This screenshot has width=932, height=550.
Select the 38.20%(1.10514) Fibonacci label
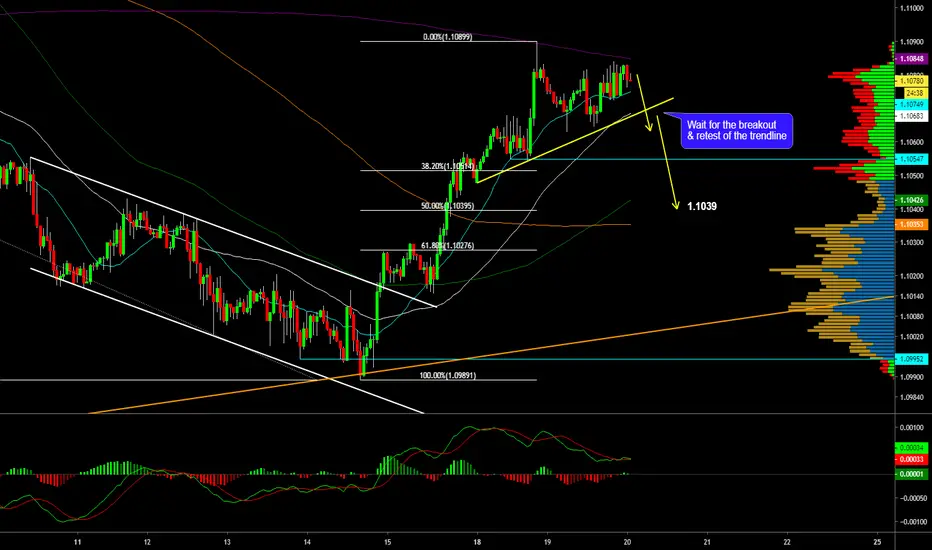448,166
